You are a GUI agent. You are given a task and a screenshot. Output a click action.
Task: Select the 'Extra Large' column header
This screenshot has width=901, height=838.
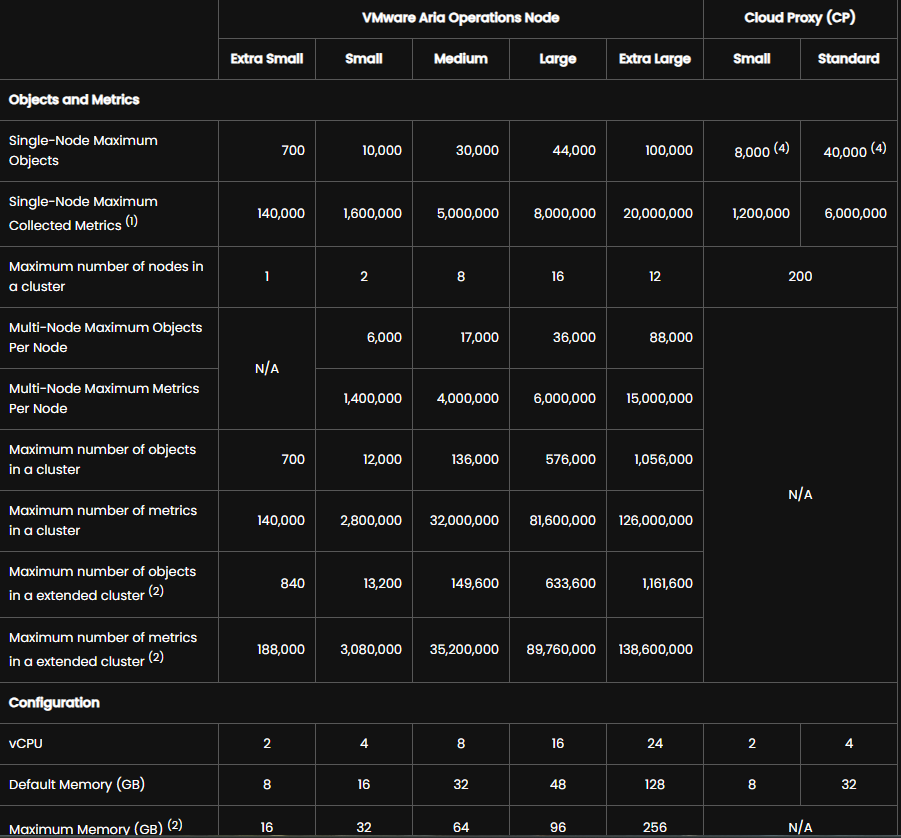click(654, 59)
